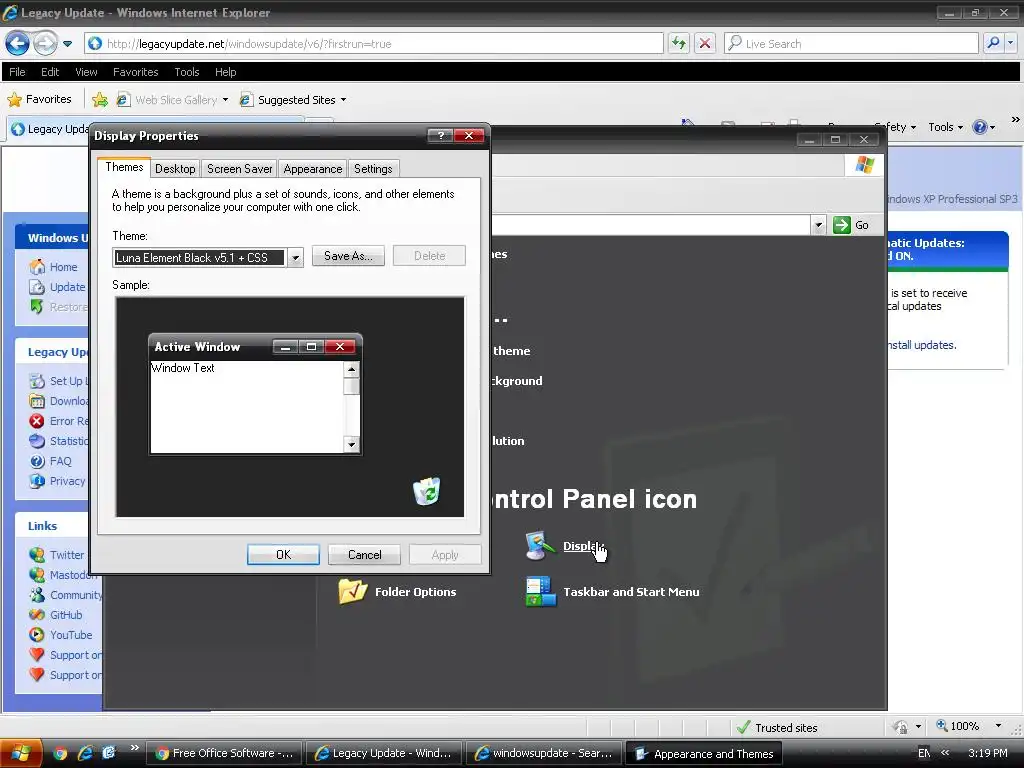Viewport: 1024px width, 768px height.
Task: Click the IE Forward navigation arrow
Action: pos(44,44)
